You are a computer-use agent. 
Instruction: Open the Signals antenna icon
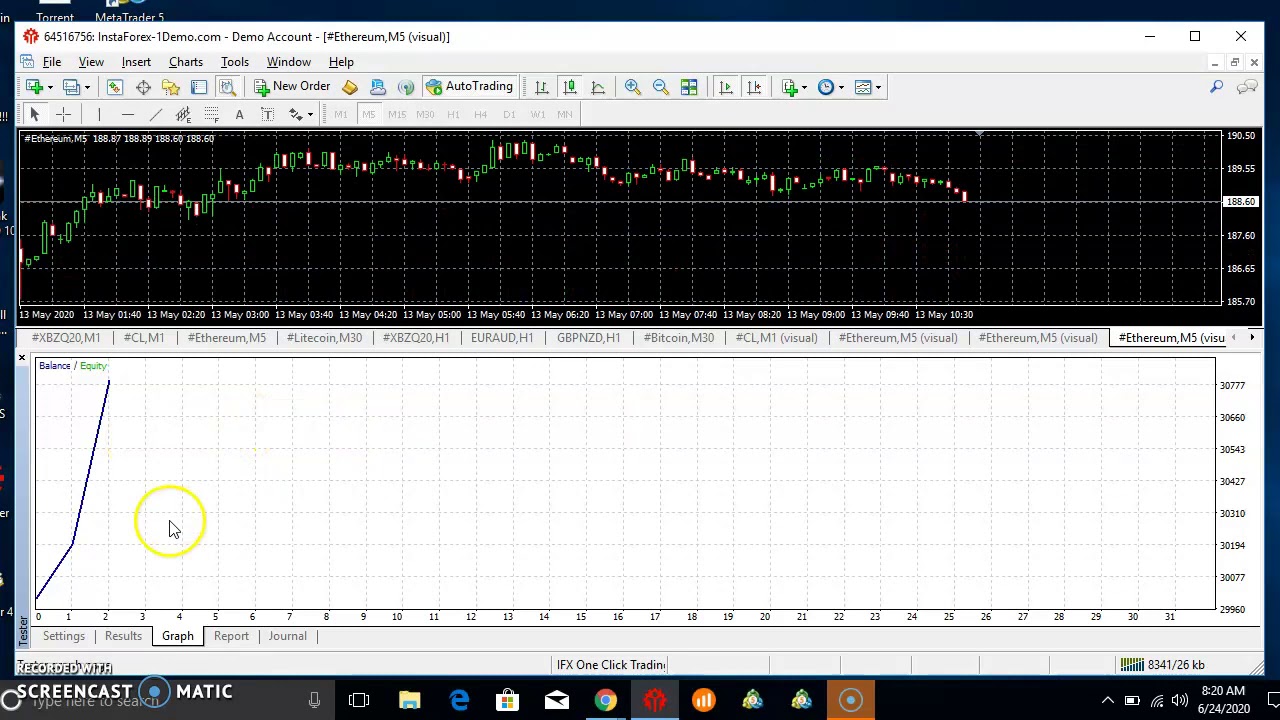(406, 87)
